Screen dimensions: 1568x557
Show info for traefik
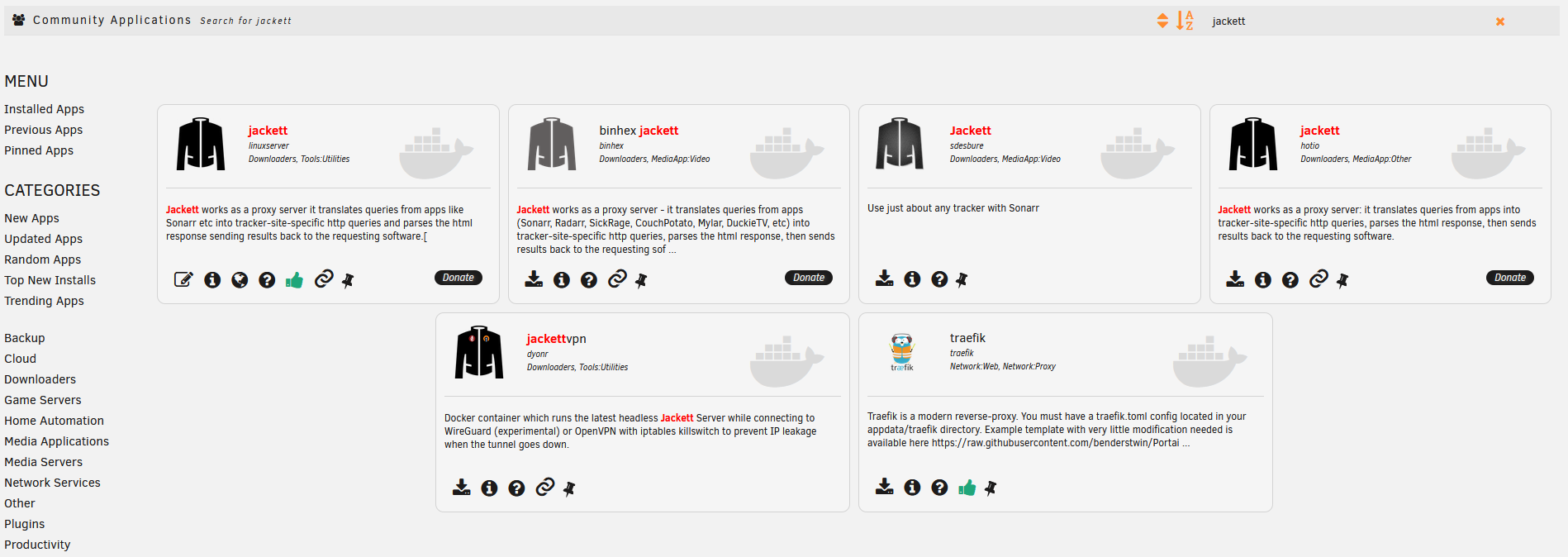[x=912, y=488]
